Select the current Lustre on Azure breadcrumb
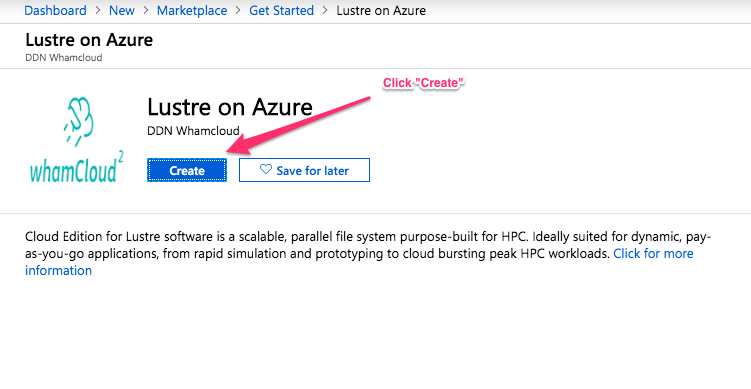The width and height of the screenshot is (751, 389). coord(381,11)
